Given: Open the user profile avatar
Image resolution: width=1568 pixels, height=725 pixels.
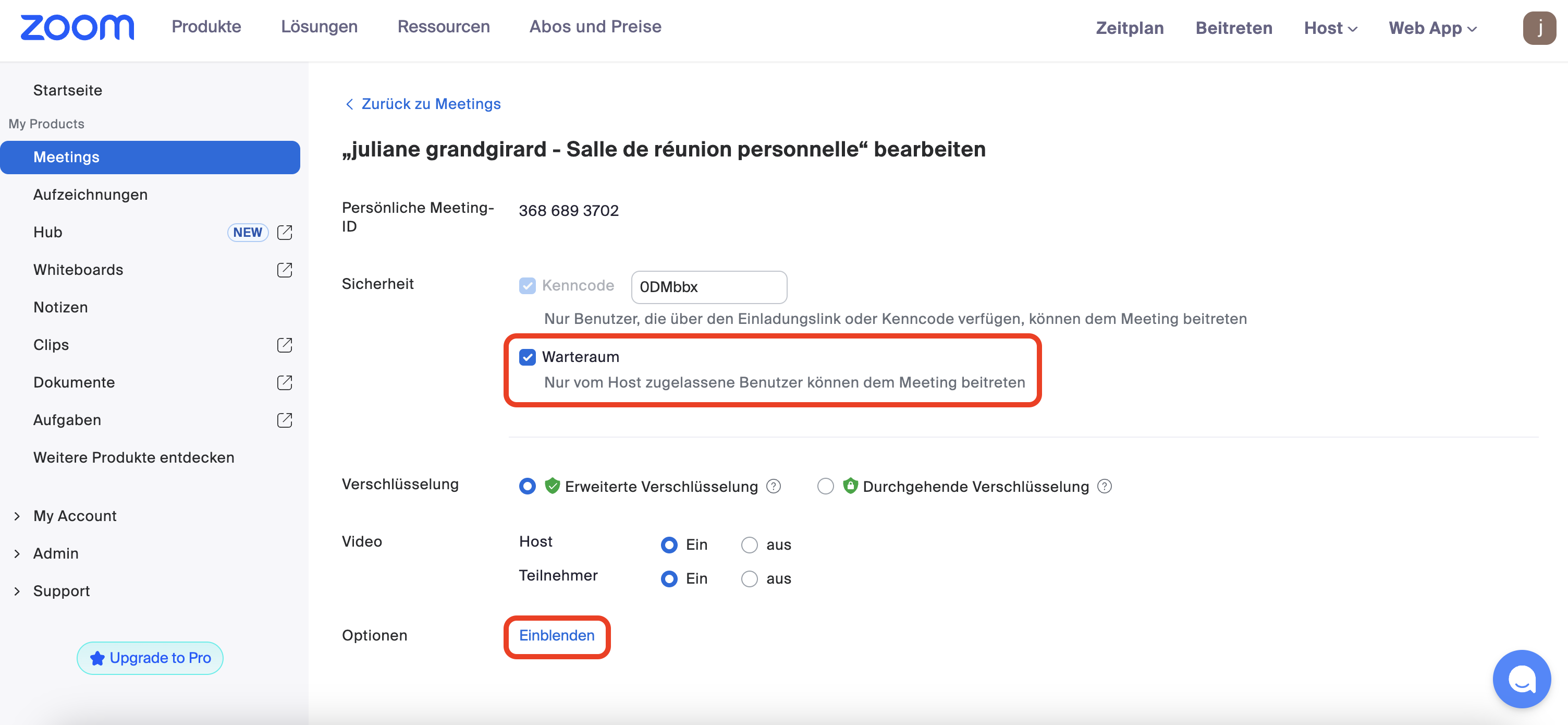Looking at the screenshot, I should point(1539,28).
